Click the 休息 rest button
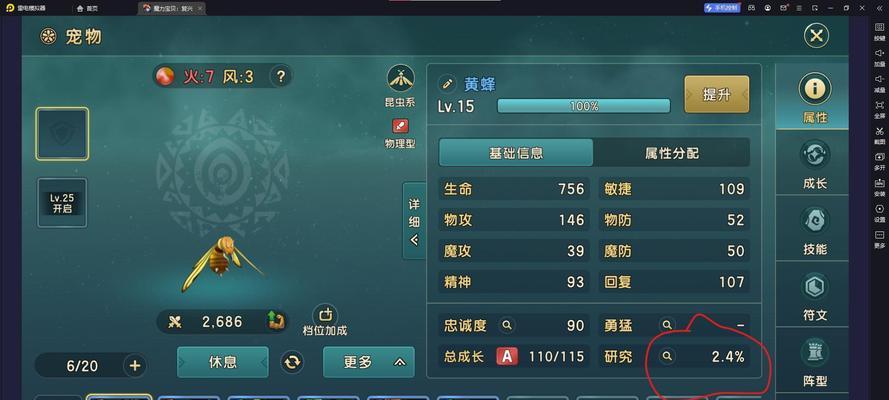889x400 pixels. [x=223, y=362]
